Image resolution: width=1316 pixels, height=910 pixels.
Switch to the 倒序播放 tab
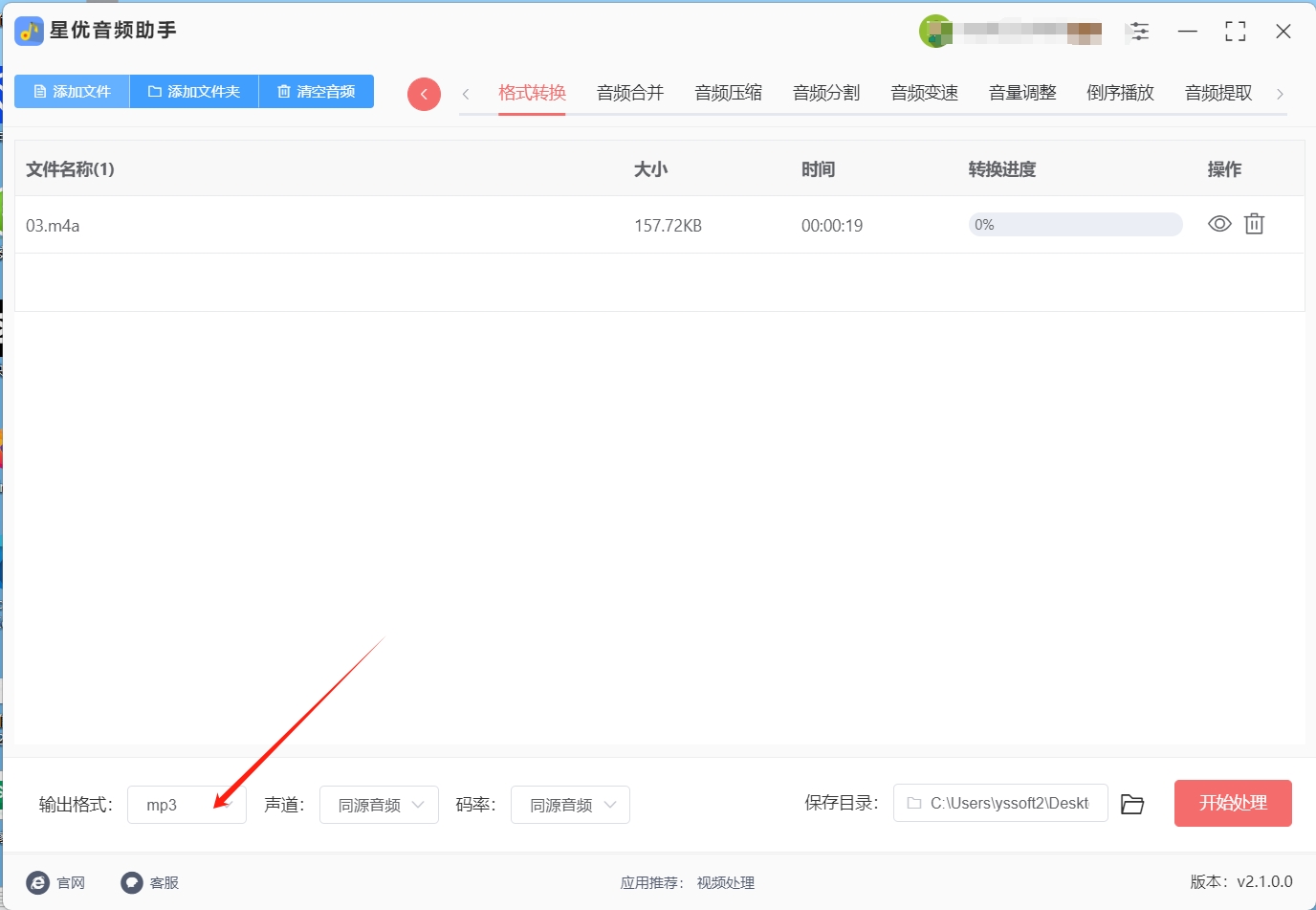pos(1120,93)
